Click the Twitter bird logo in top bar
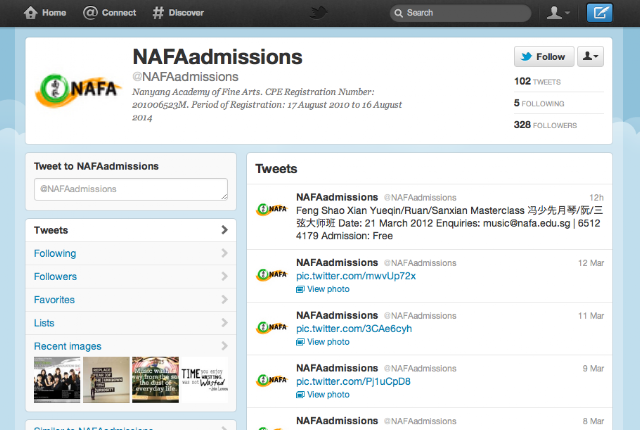This screenshot has height=430, width=640. point(318,13)
